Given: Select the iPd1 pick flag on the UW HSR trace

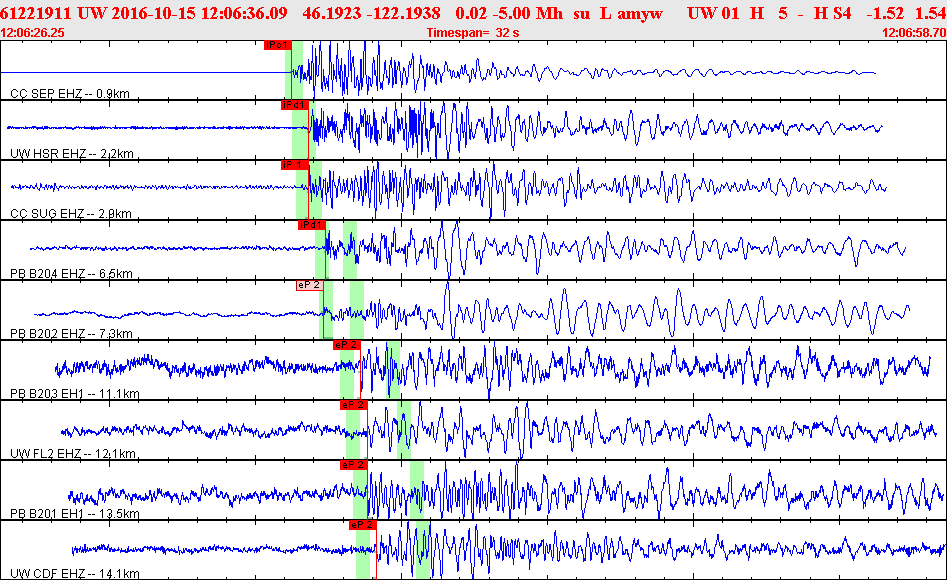Looking at the screenshot, I should pos(295,105).
